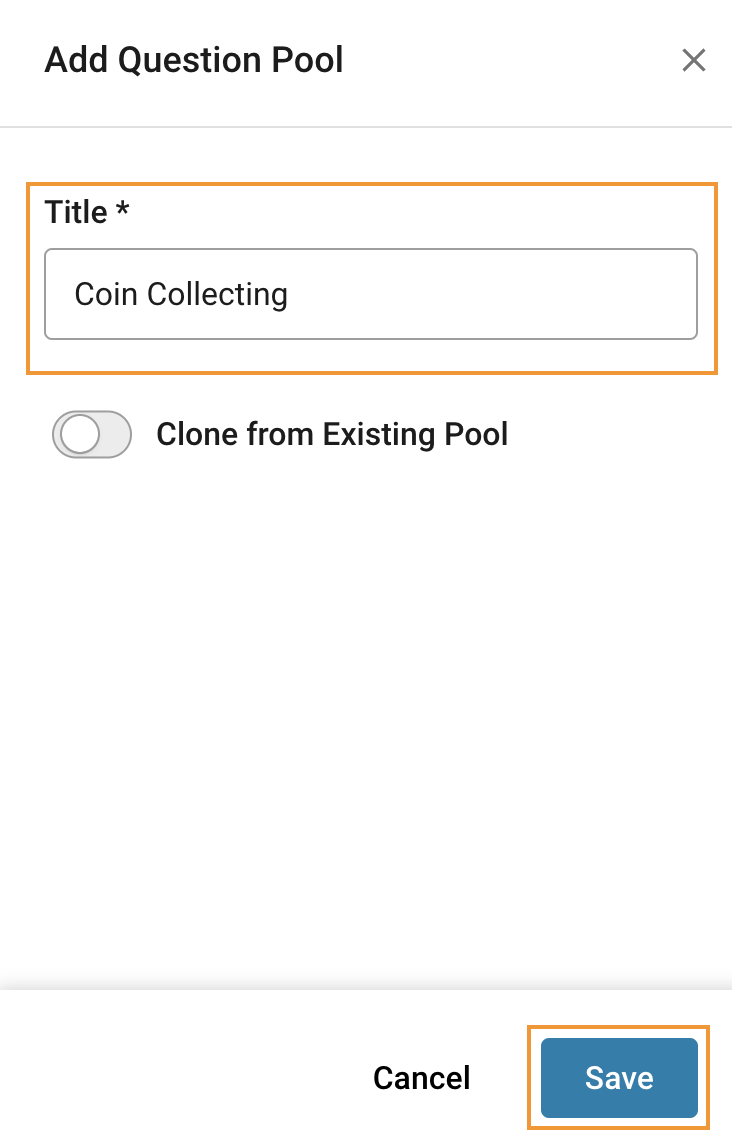732x1148 pixels.
Task: Click the "Title *" field label
Action: click(87, 212)
